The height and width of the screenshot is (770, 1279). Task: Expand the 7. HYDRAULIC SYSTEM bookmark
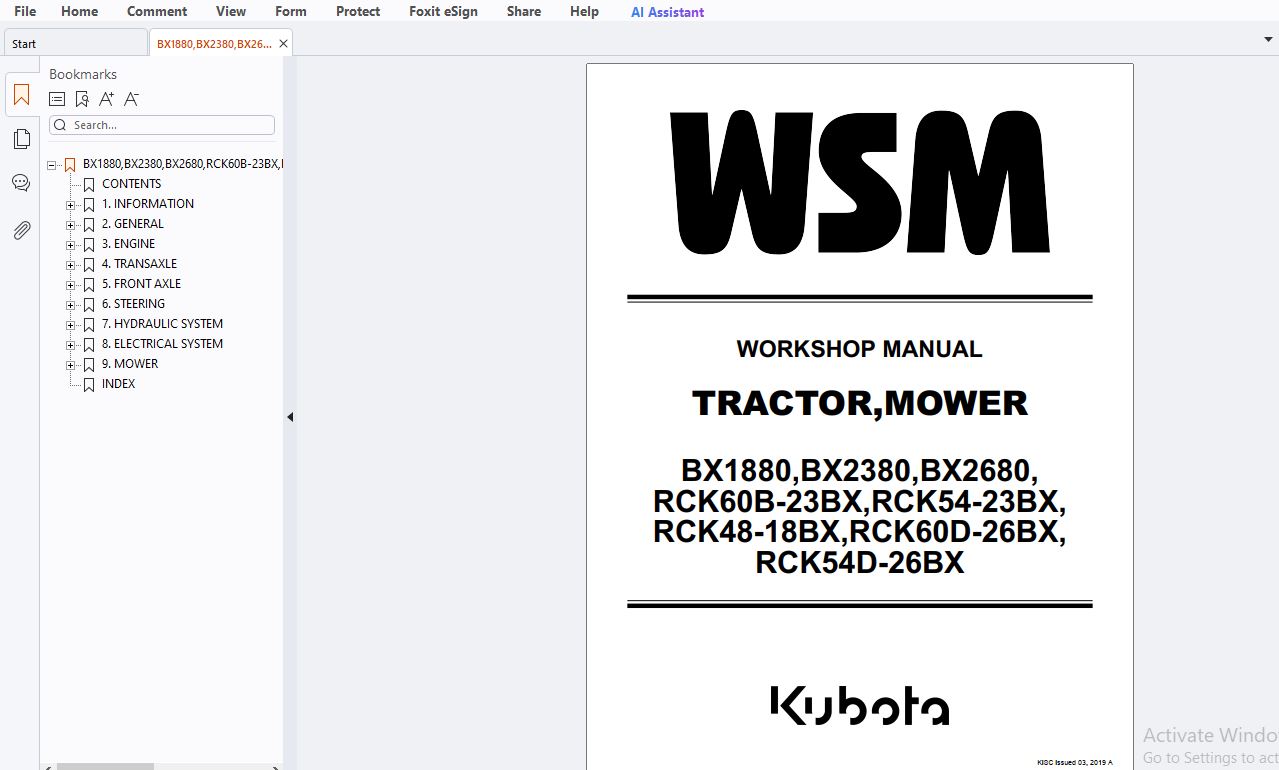[70, 325]
